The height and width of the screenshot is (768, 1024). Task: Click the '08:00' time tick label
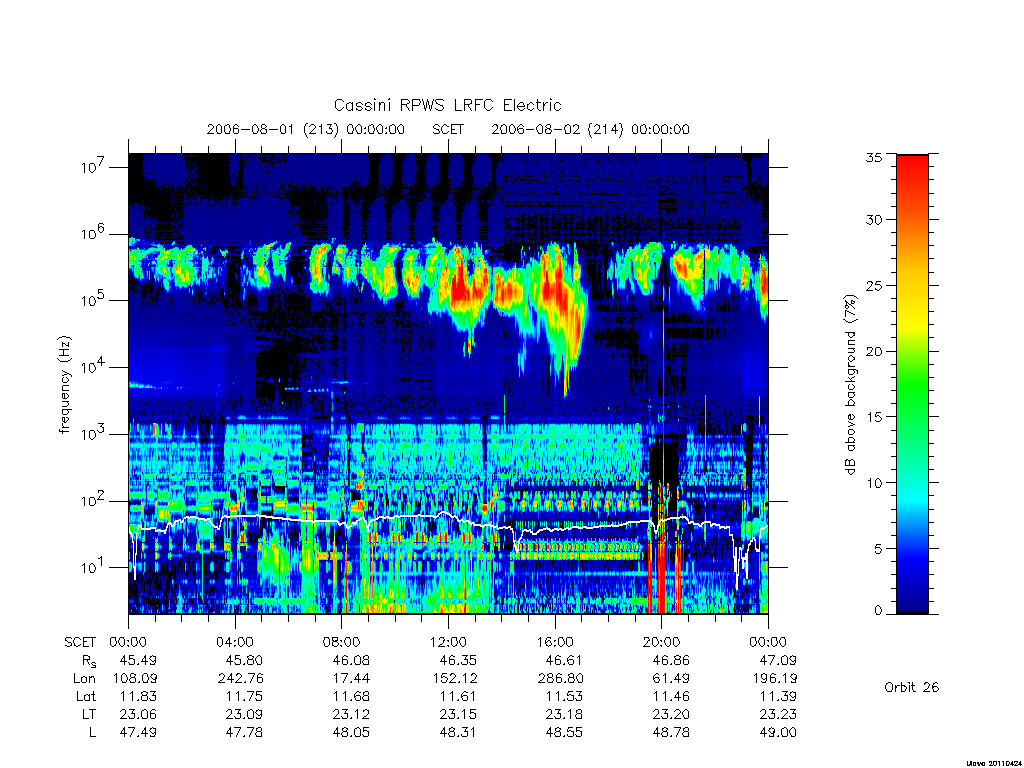point(341,642)
